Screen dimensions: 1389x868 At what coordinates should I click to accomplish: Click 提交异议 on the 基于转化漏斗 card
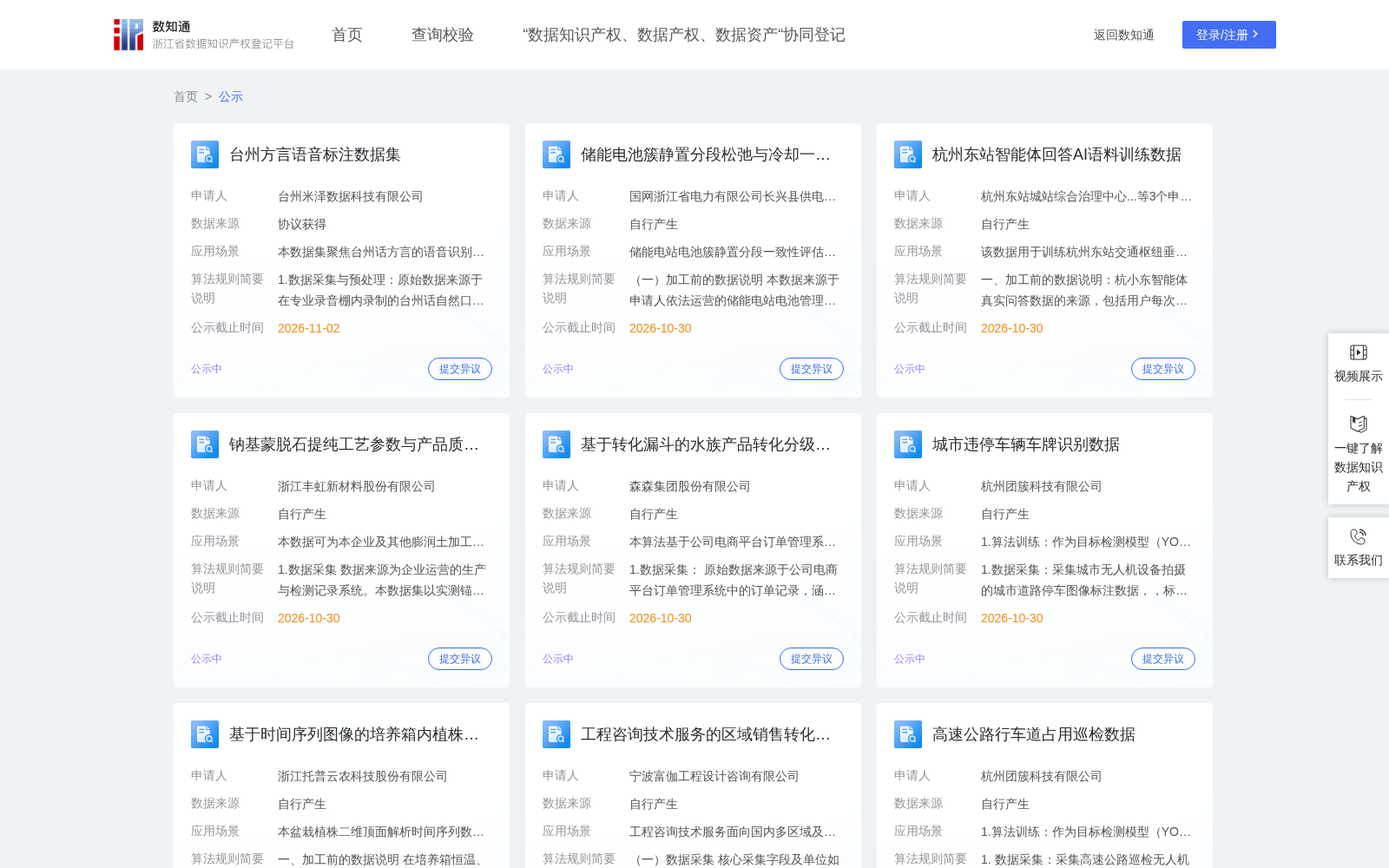coord(812,659)
